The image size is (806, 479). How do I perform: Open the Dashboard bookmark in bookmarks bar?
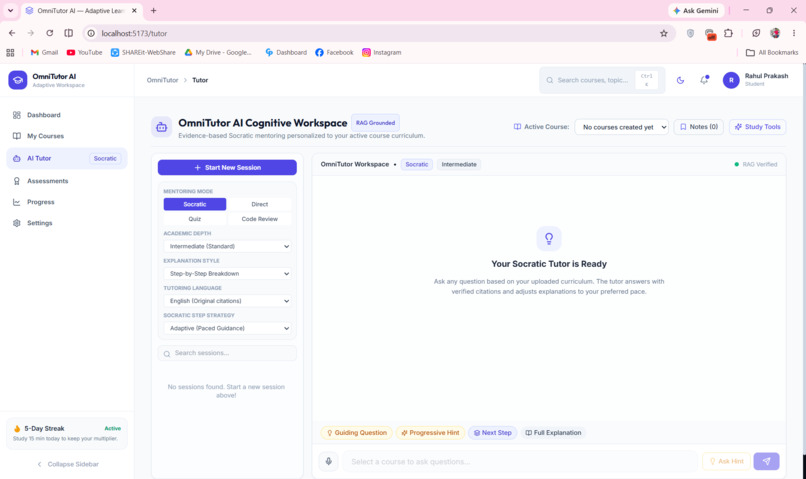pyautogui.click(x=286, y=52)
